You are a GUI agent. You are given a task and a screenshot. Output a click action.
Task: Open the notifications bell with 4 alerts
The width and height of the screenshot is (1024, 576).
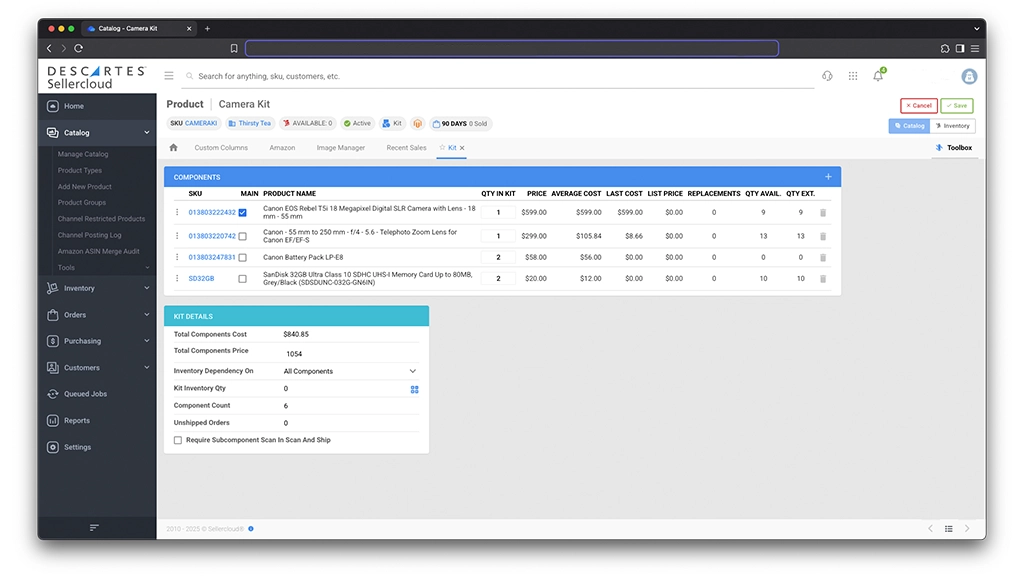click(877, 75)
